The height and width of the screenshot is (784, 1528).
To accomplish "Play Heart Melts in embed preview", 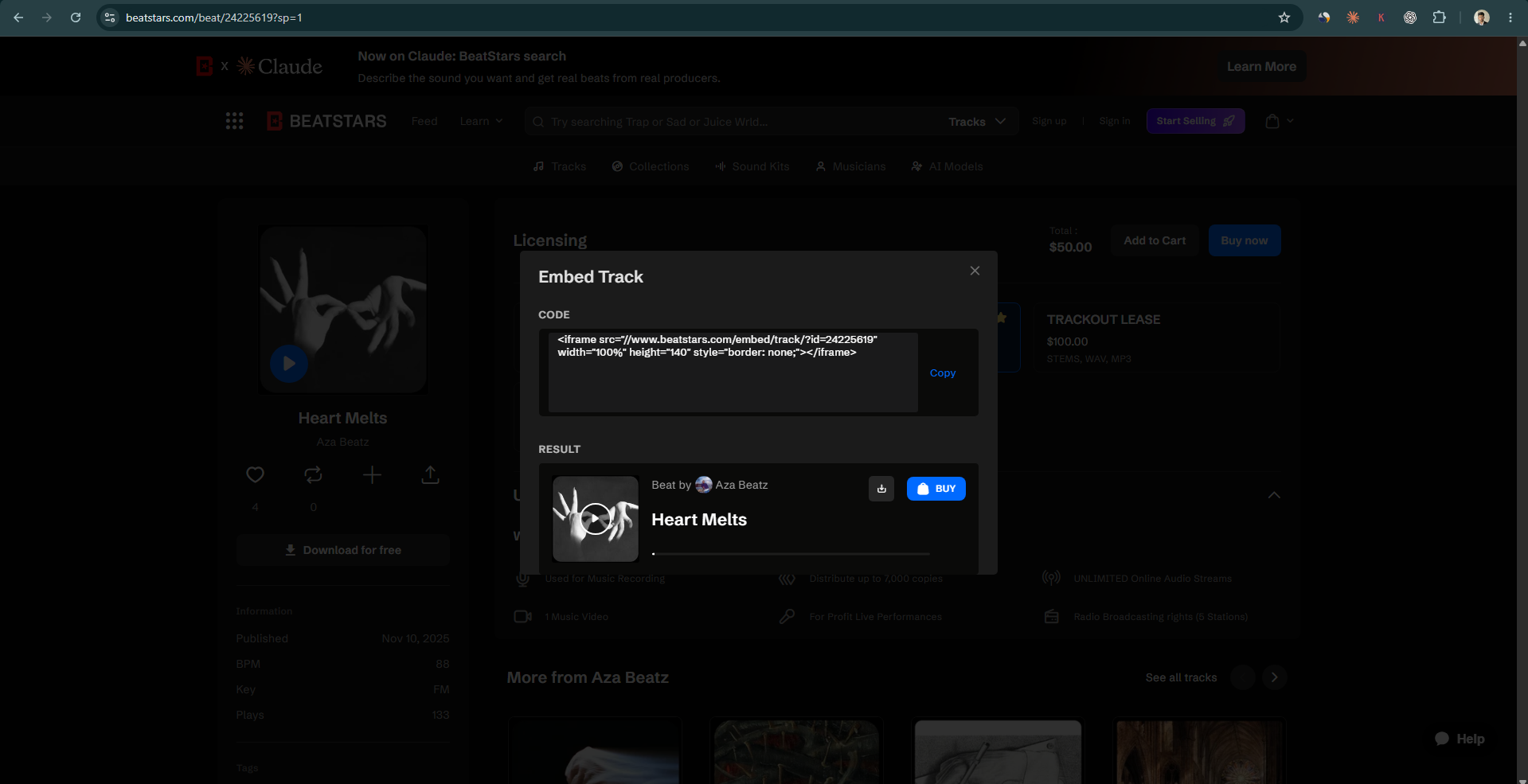I will (595, 519).
